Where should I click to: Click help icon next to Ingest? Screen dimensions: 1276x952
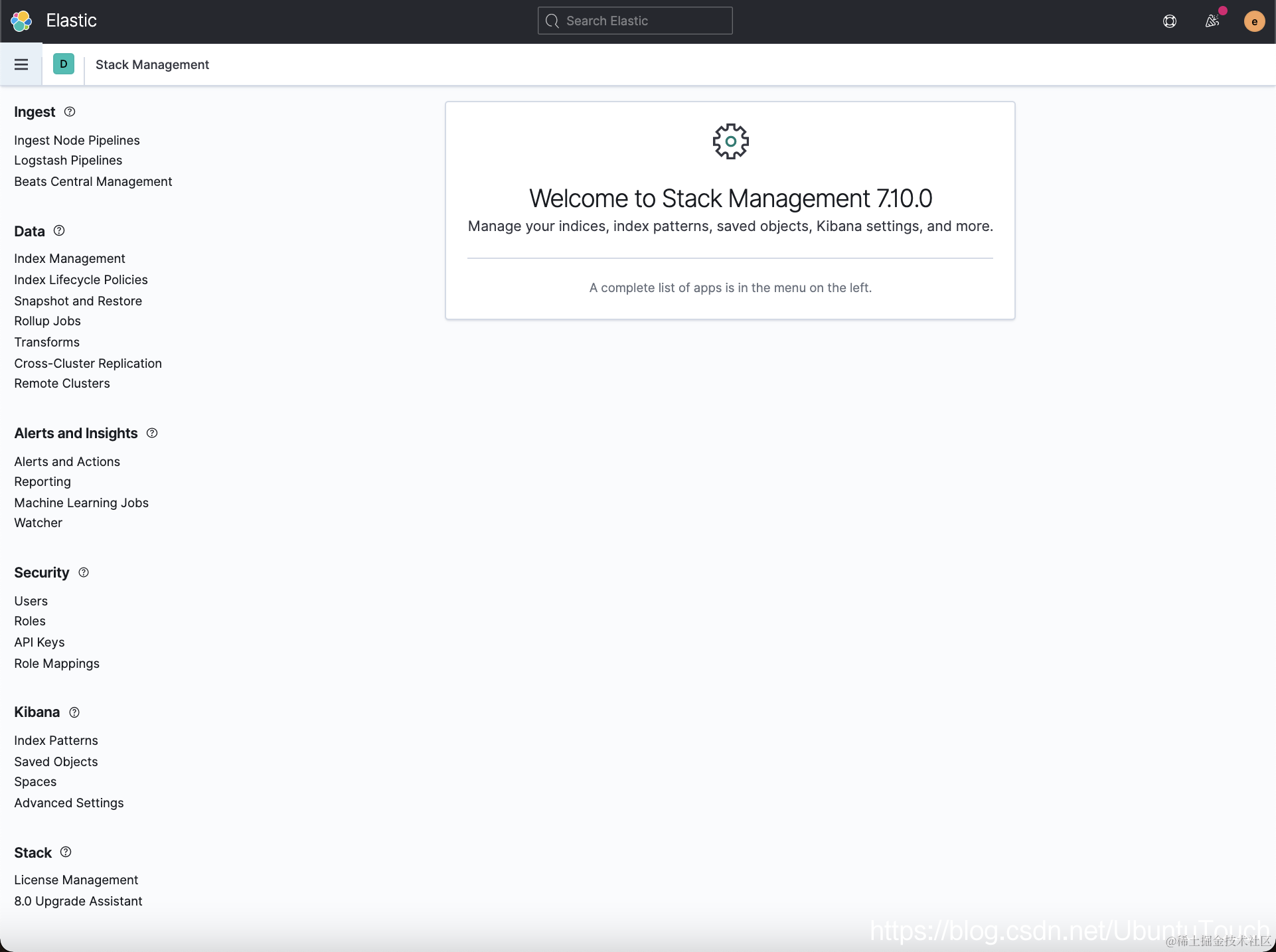70,112
